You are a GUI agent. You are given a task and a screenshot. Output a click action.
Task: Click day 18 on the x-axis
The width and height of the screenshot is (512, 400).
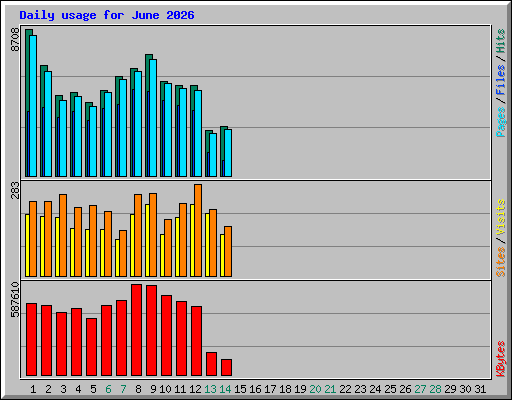click(x=285, y=389)
